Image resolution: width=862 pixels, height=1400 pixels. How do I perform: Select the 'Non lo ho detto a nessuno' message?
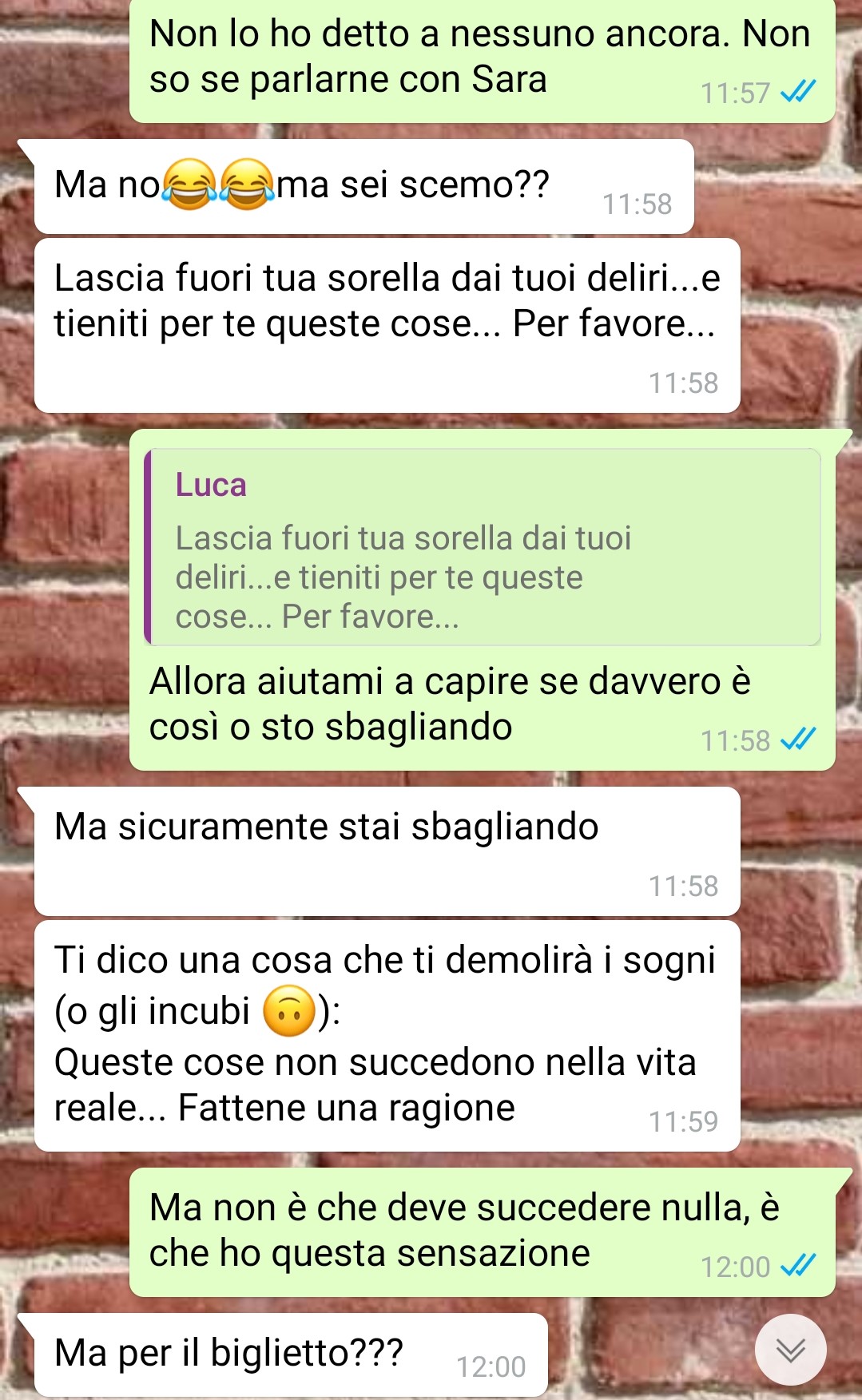click(x=483, y=60)
